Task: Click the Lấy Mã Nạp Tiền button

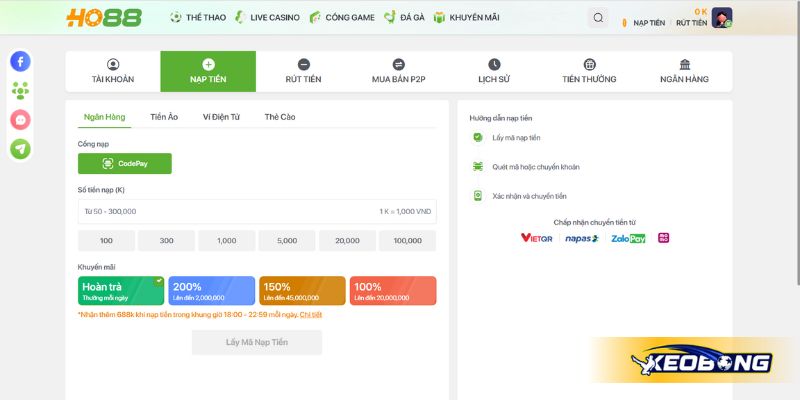Action: click(257, 342)
